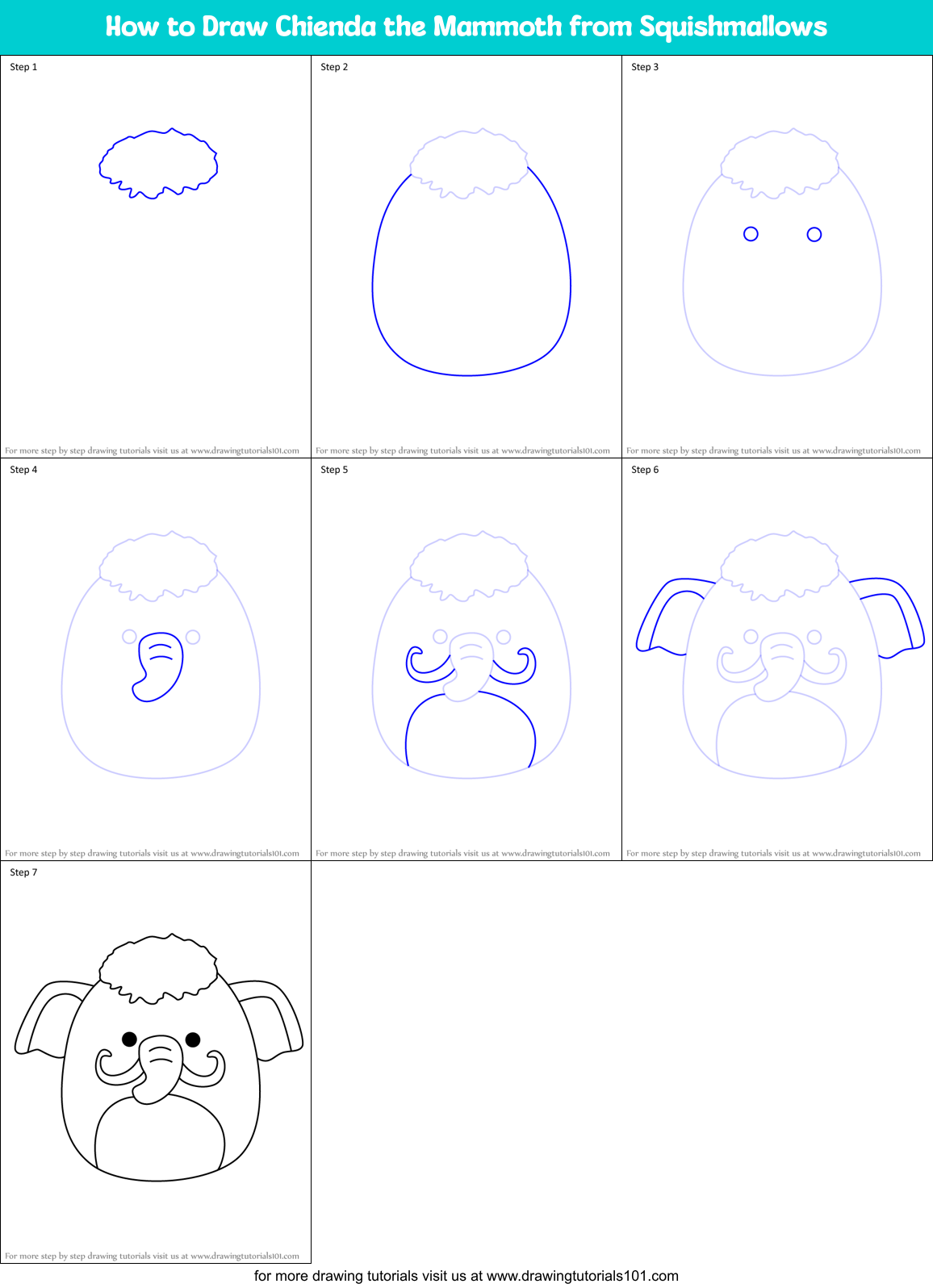The height and width of the screenshot is (1288, 933).
Task: Click the page title about Chienda the Mammoth
Action: coord(466,27)
